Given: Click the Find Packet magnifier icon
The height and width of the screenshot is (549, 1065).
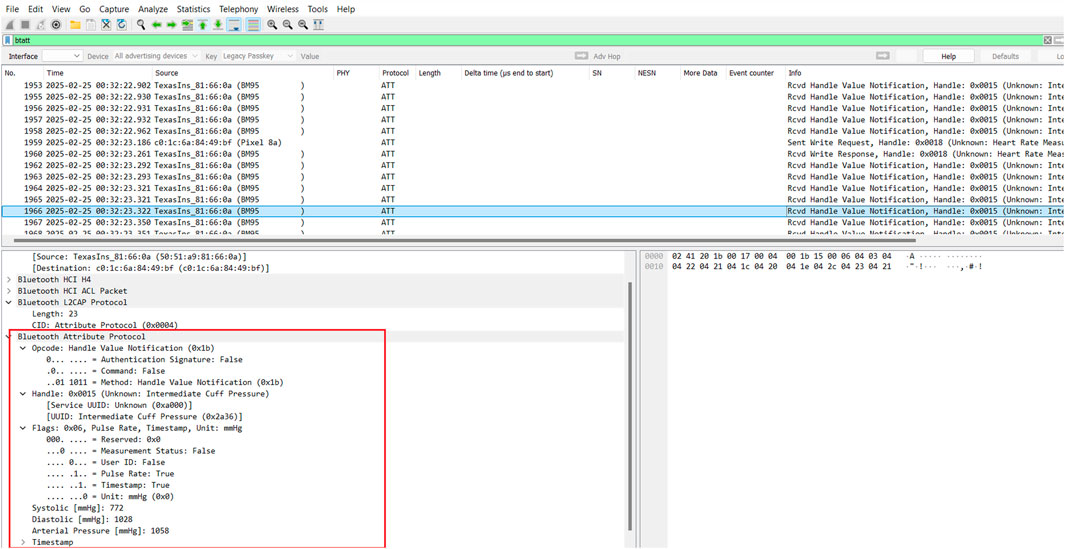Looking at the screenshot, I should 141,25.
